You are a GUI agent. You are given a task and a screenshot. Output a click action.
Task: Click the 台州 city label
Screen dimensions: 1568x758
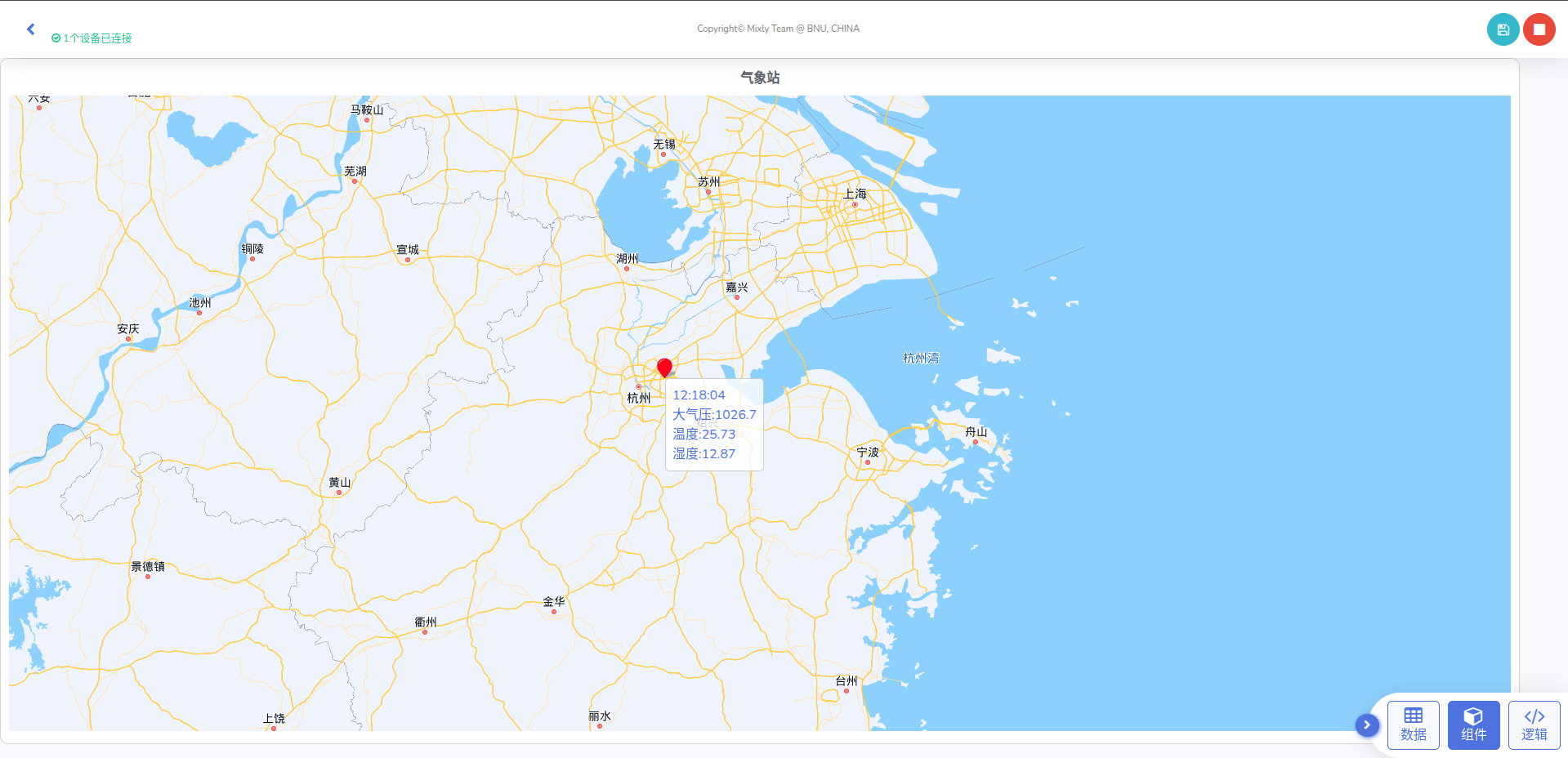(847, 680)
